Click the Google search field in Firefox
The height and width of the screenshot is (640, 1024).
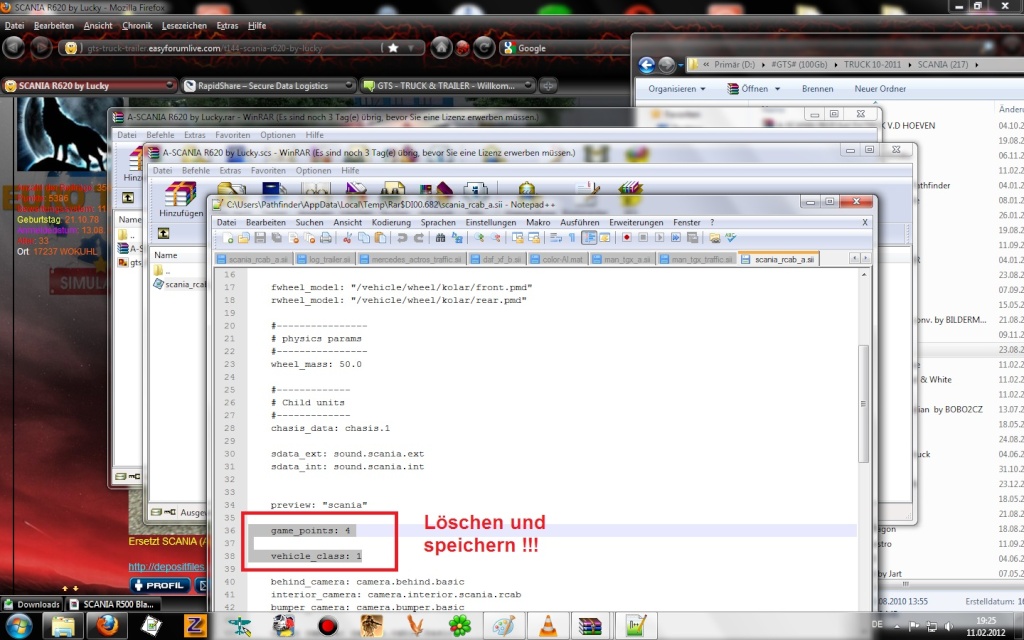[x=567, y=48]
